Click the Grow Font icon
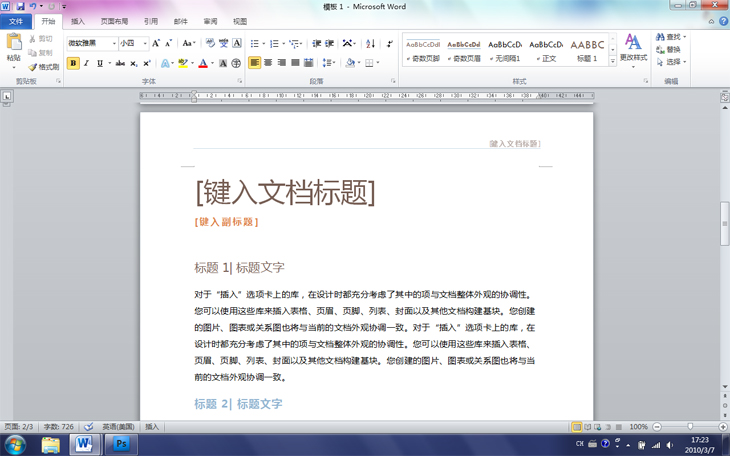This screenshot has width=730, height=456. coord(156,43)
